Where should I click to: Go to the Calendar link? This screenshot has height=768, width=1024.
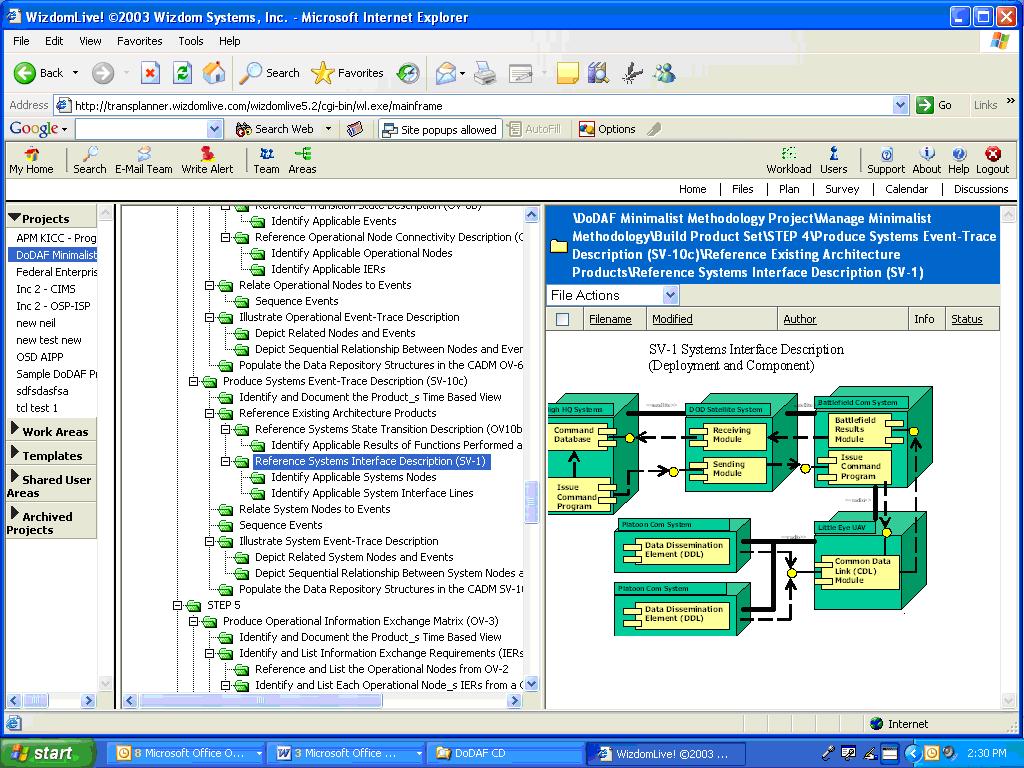click(906, 189)
